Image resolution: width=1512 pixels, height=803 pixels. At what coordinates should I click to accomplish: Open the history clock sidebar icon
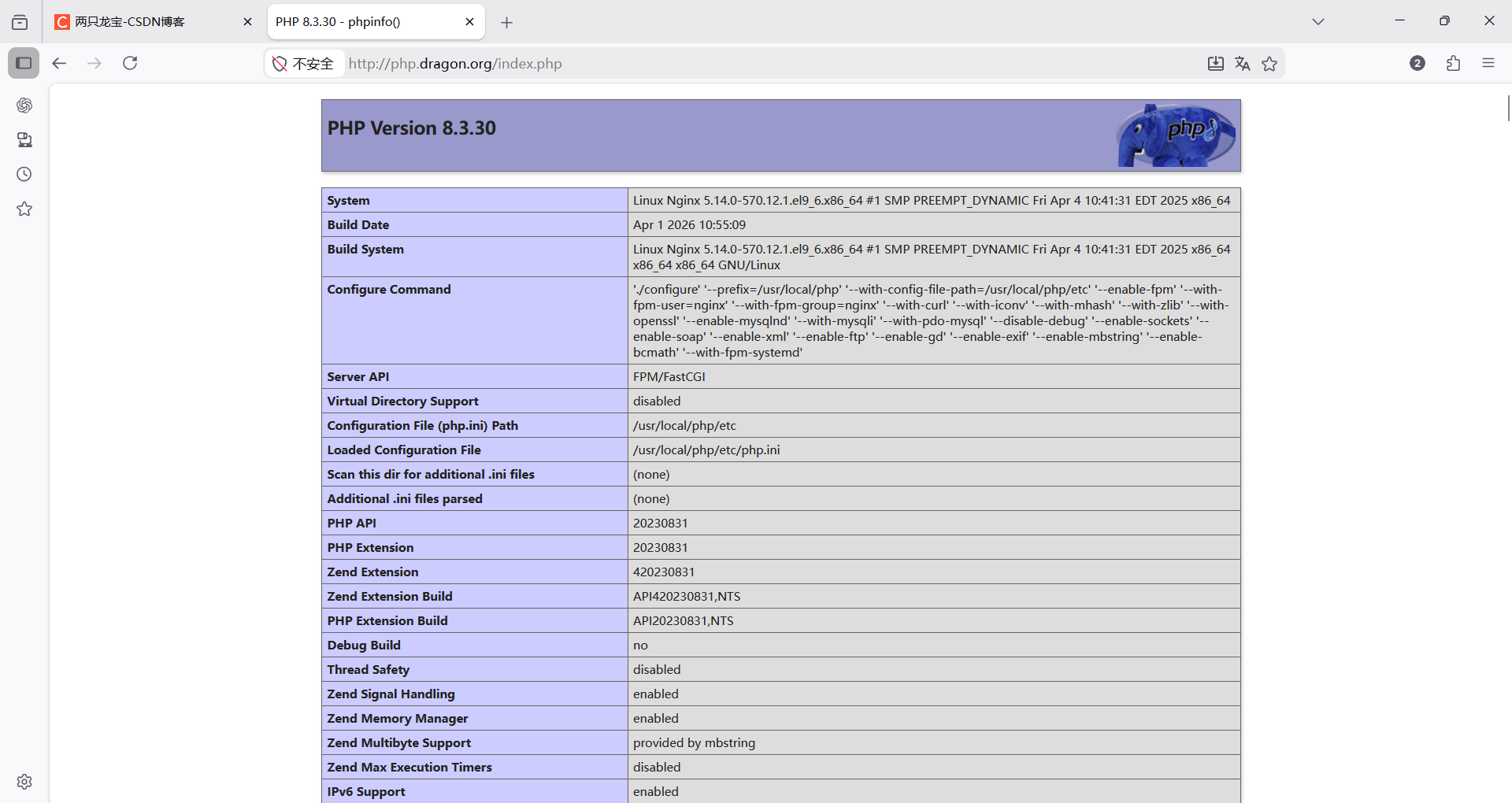point(24,174)
